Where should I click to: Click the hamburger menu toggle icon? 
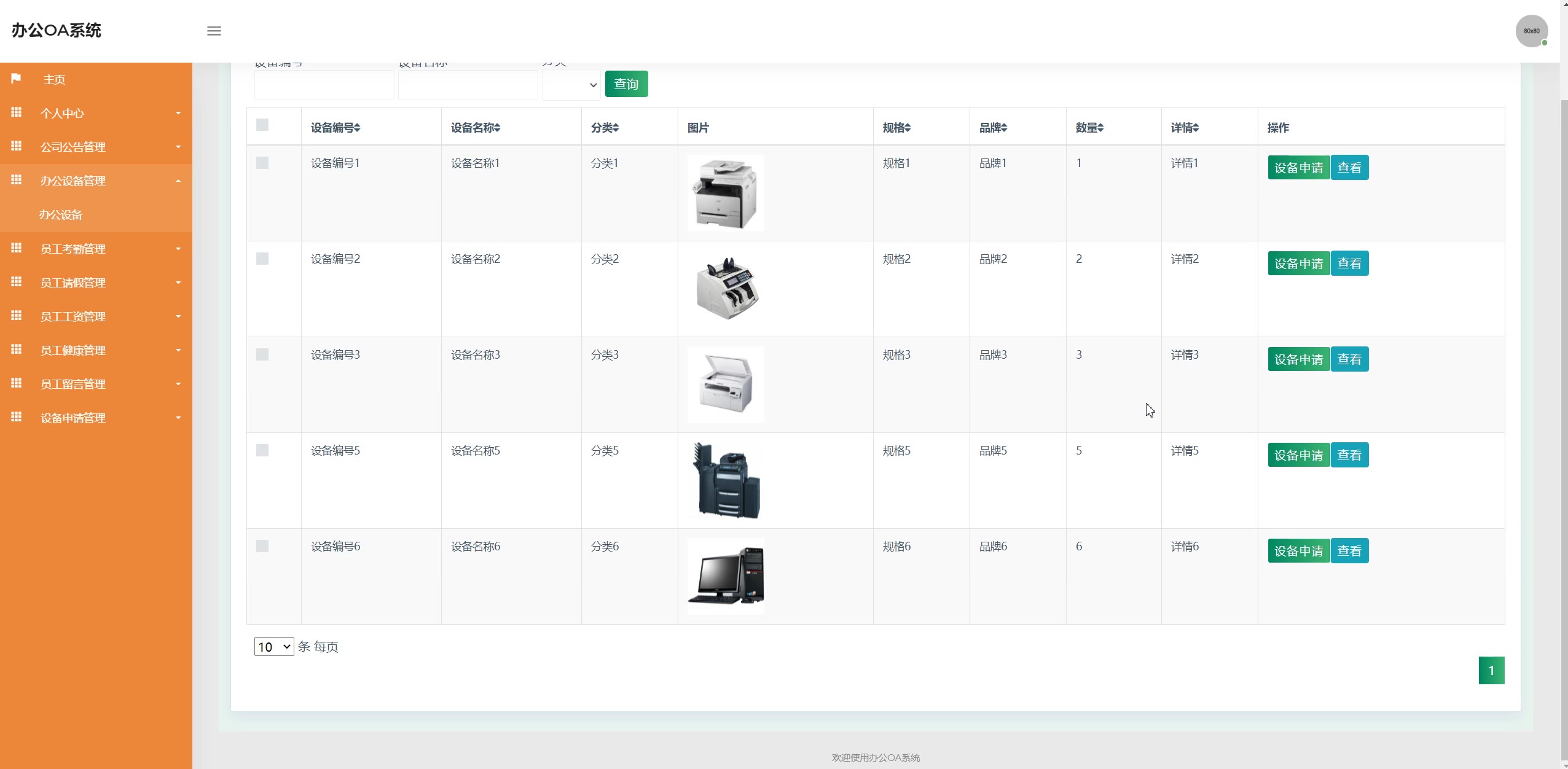point(214,31)
